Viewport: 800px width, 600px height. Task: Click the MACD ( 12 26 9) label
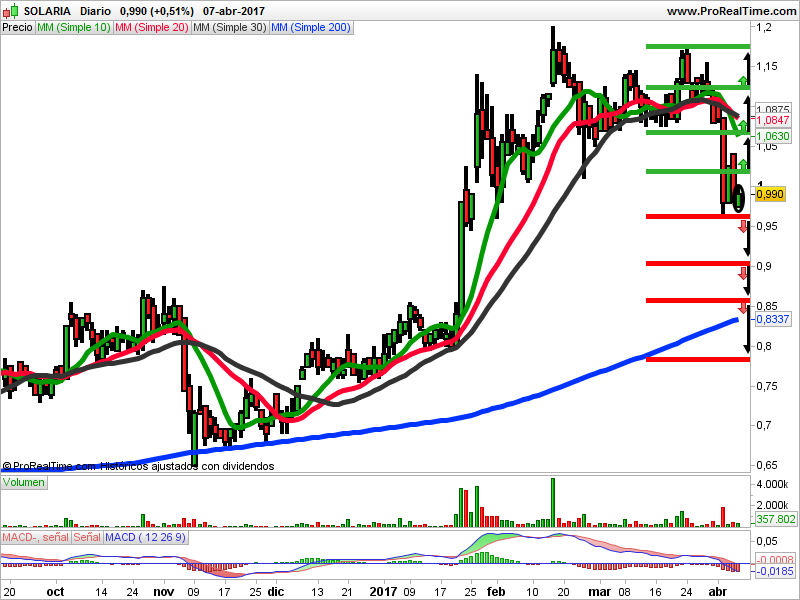145,537
